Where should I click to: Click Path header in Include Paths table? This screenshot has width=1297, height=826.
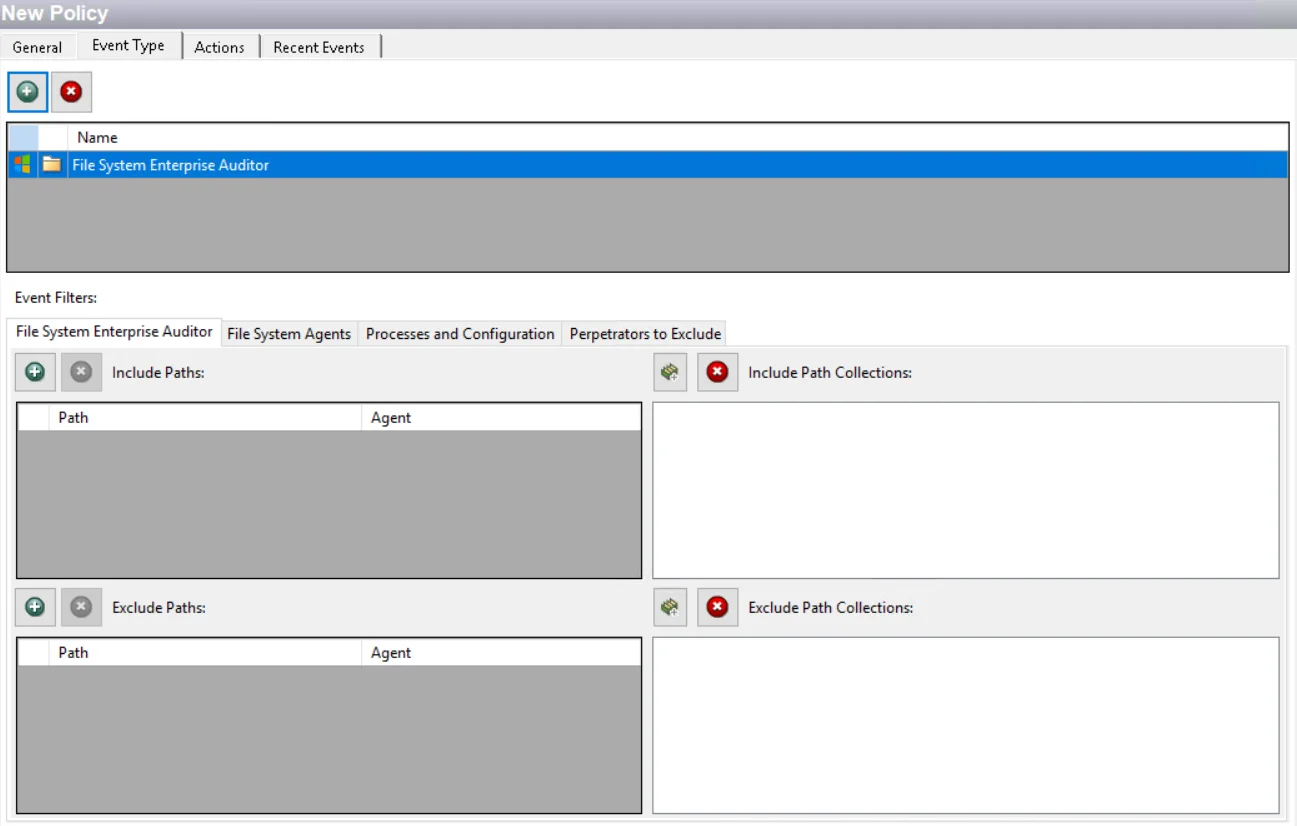click(x=204, y=418)
